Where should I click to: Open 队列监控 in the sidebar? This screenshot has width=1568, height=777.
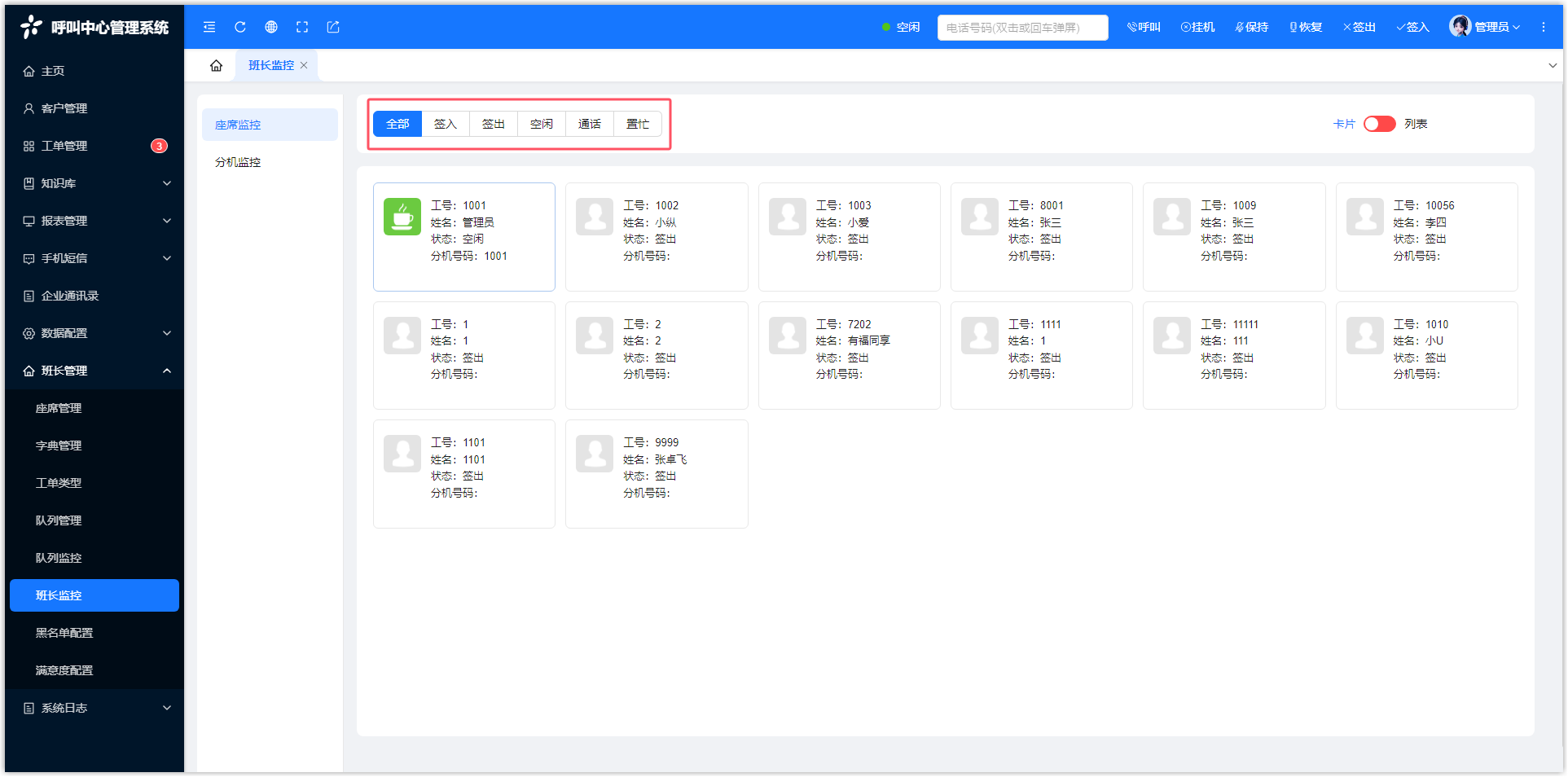(x=59, y=558)
